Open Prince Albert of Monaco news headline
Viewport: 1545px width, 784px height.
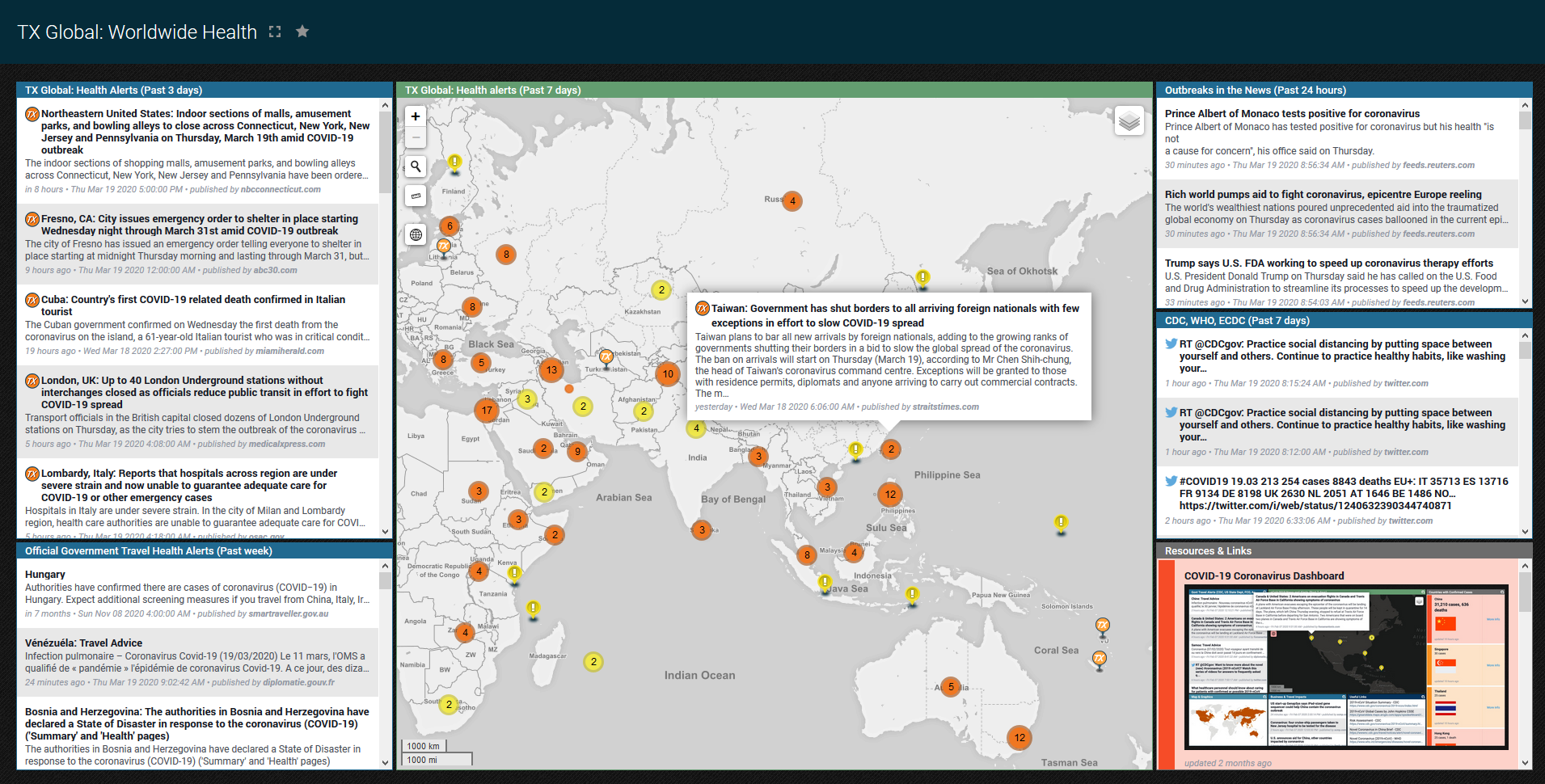pyautogui.click(x=1292, y=114)
